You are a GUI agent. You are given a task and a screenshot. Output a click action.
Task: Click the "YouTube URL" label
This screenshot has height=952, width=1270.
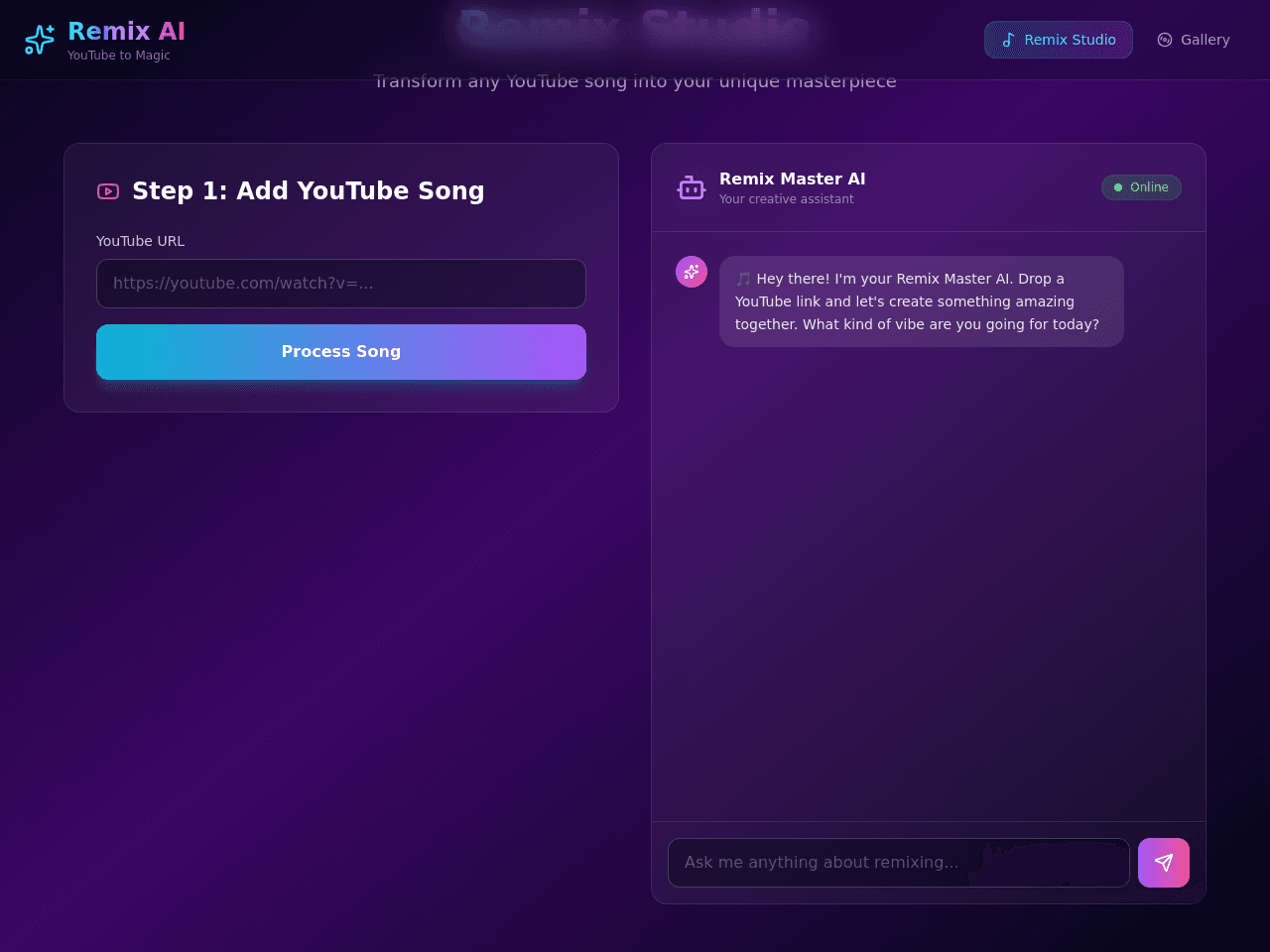click(140, 241)
